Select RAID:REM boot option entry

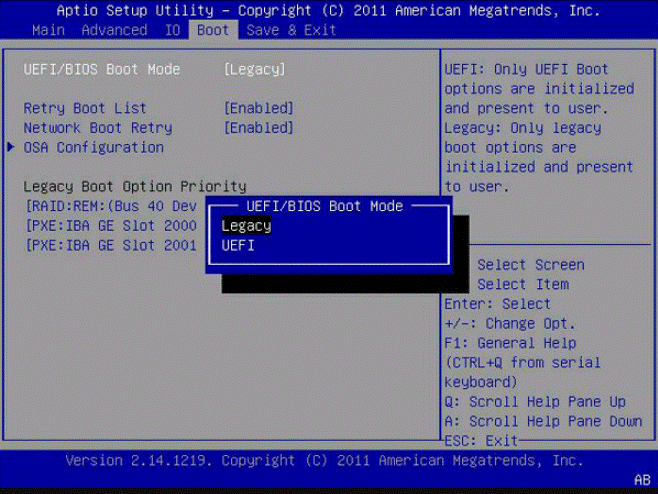[x=111, y=206]
